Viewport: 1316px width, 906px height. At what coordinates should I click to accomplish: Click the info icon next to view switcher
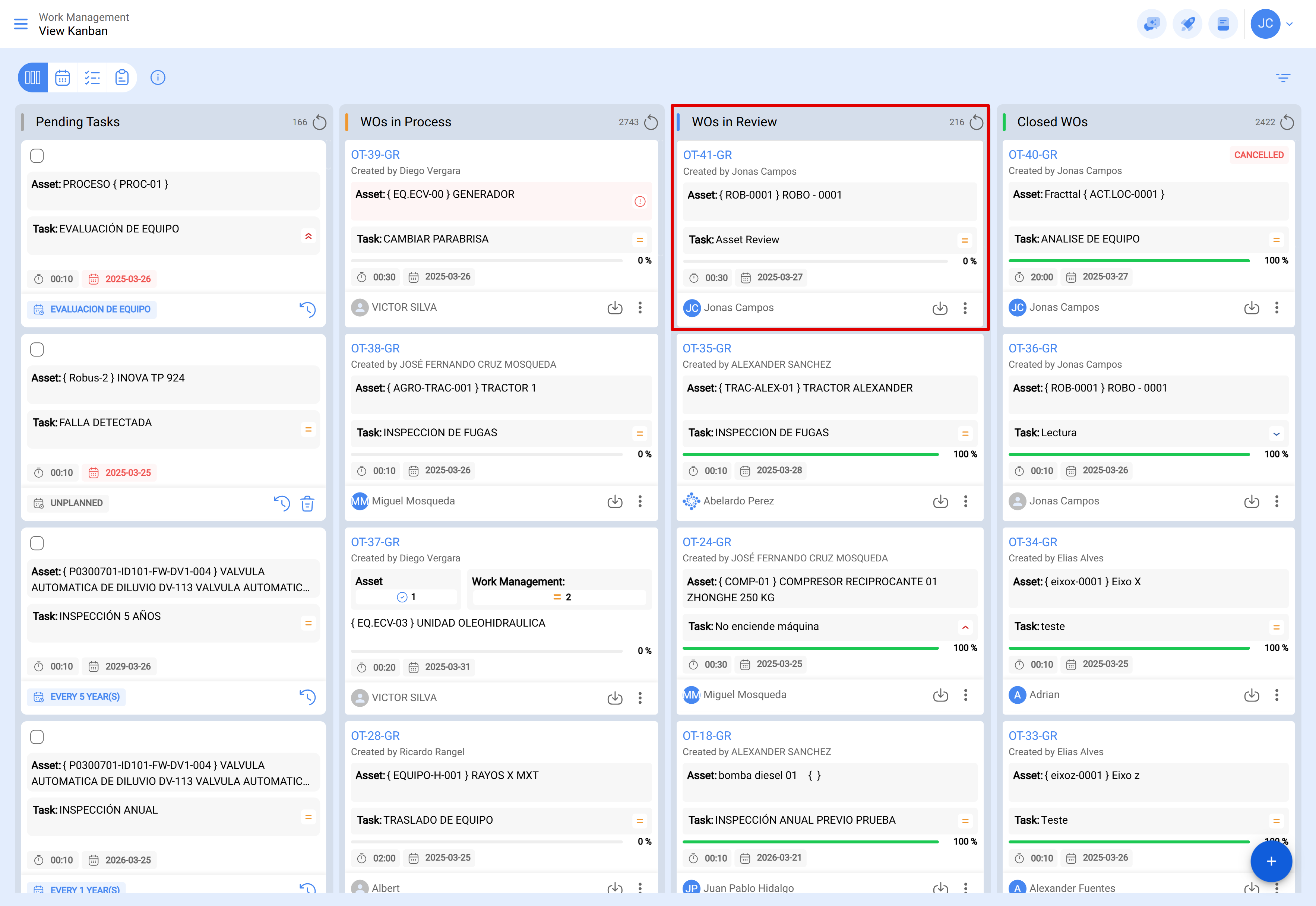(x=158, y=77)
